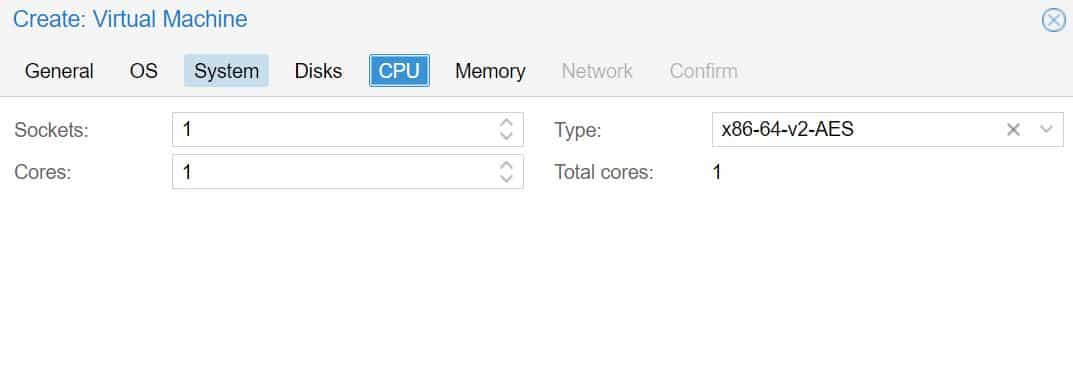Decrease the Cores value with down arrow
Screen dimensions: 1073x367
point(506,178)
